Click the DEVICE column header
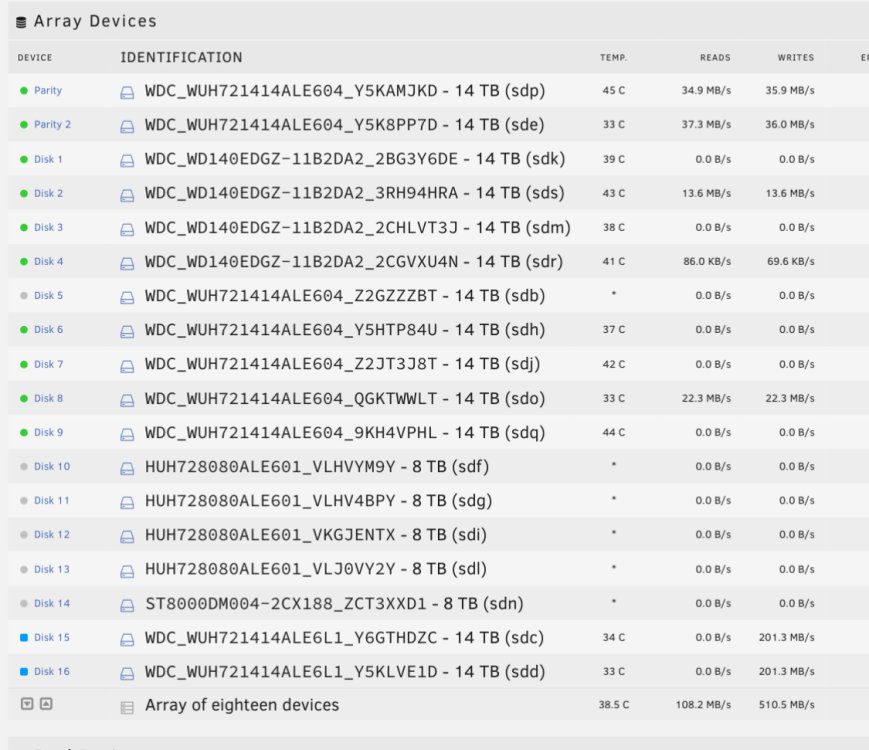The width and height of the screenshot is (869, 750). pos(35,58)
